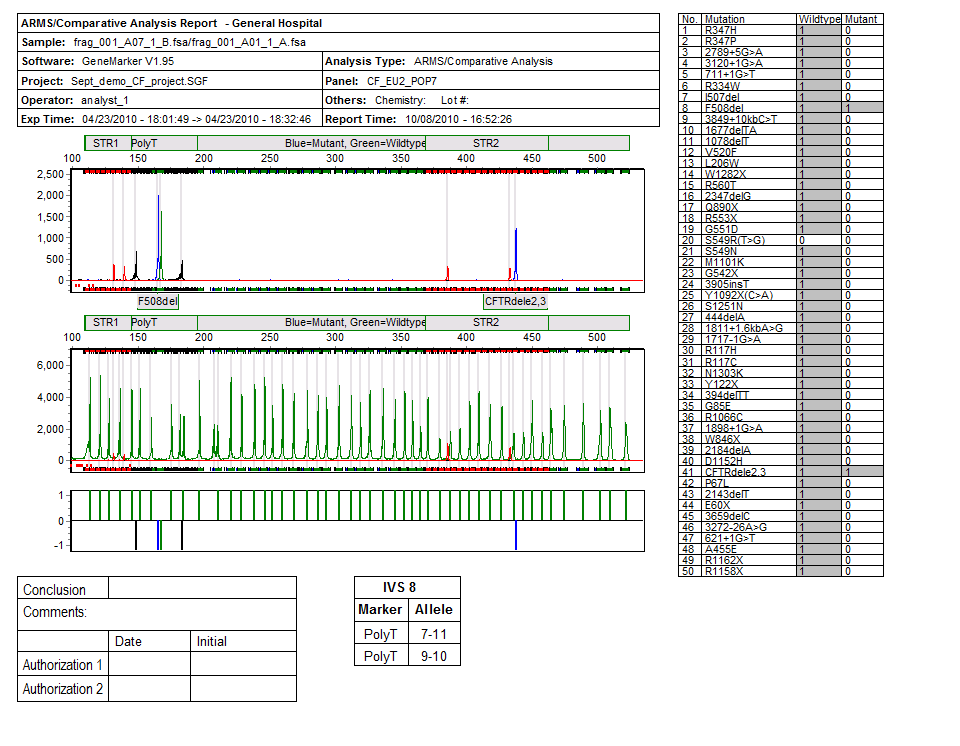Select the Mutant column header
Viewport: 960px width, 746px height.
click(862, 19)
